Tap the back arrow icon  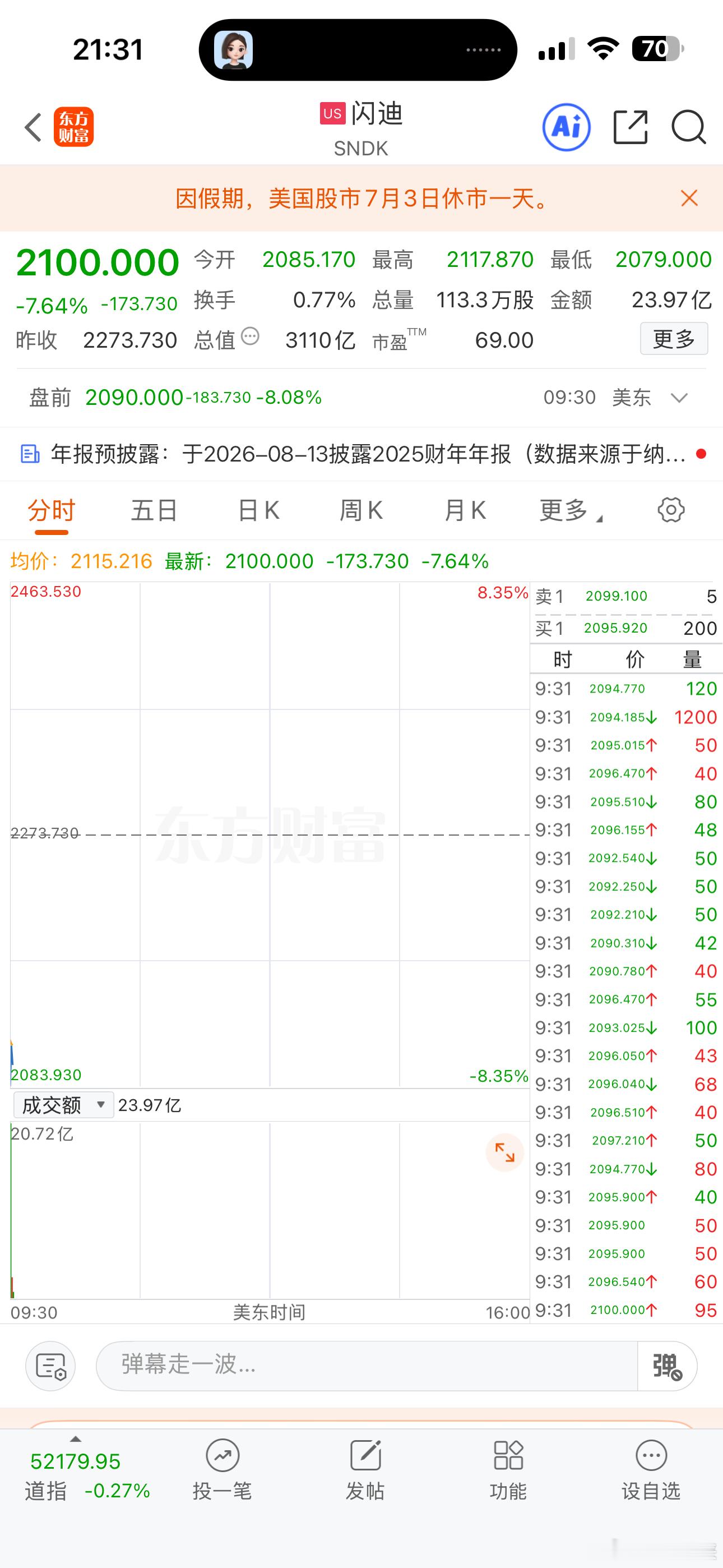(33, 127)
